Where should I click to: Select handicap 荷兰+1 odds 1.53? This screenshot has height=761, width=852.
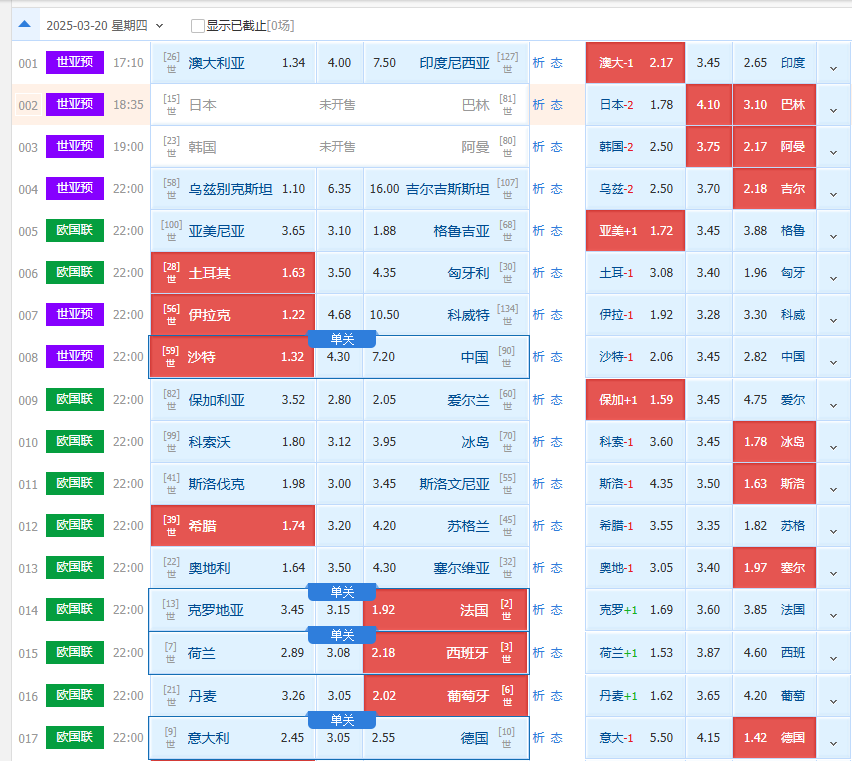(x=635, y=653)
